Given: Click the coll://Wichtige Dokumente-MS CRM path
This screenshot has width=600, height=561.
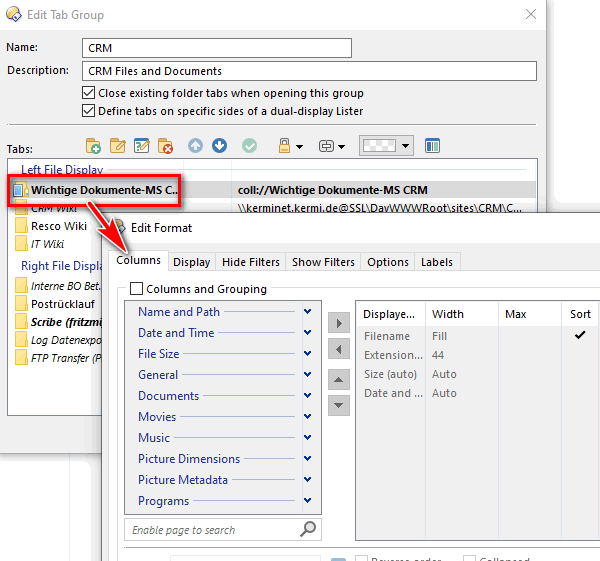Looking at the screenshot, I should click(x=333, y=190).
